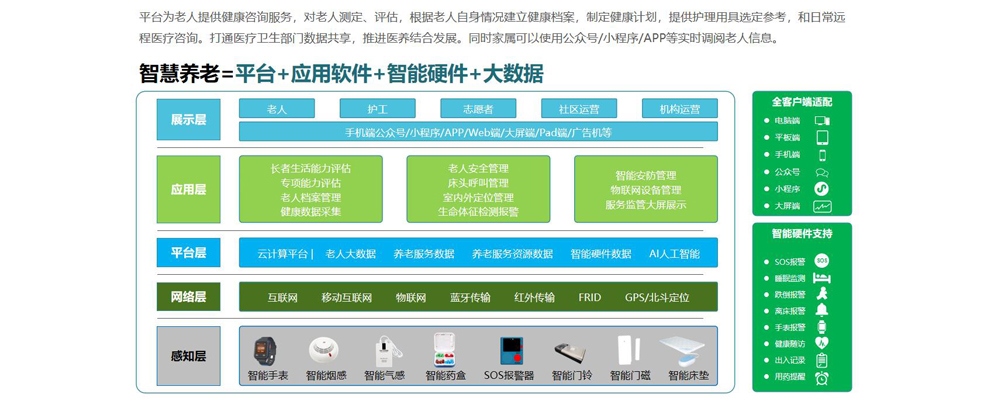Click the 全客户端适配 panel heading
The width and height of the screenshot is (990, 400).
(x=802, y=101)
